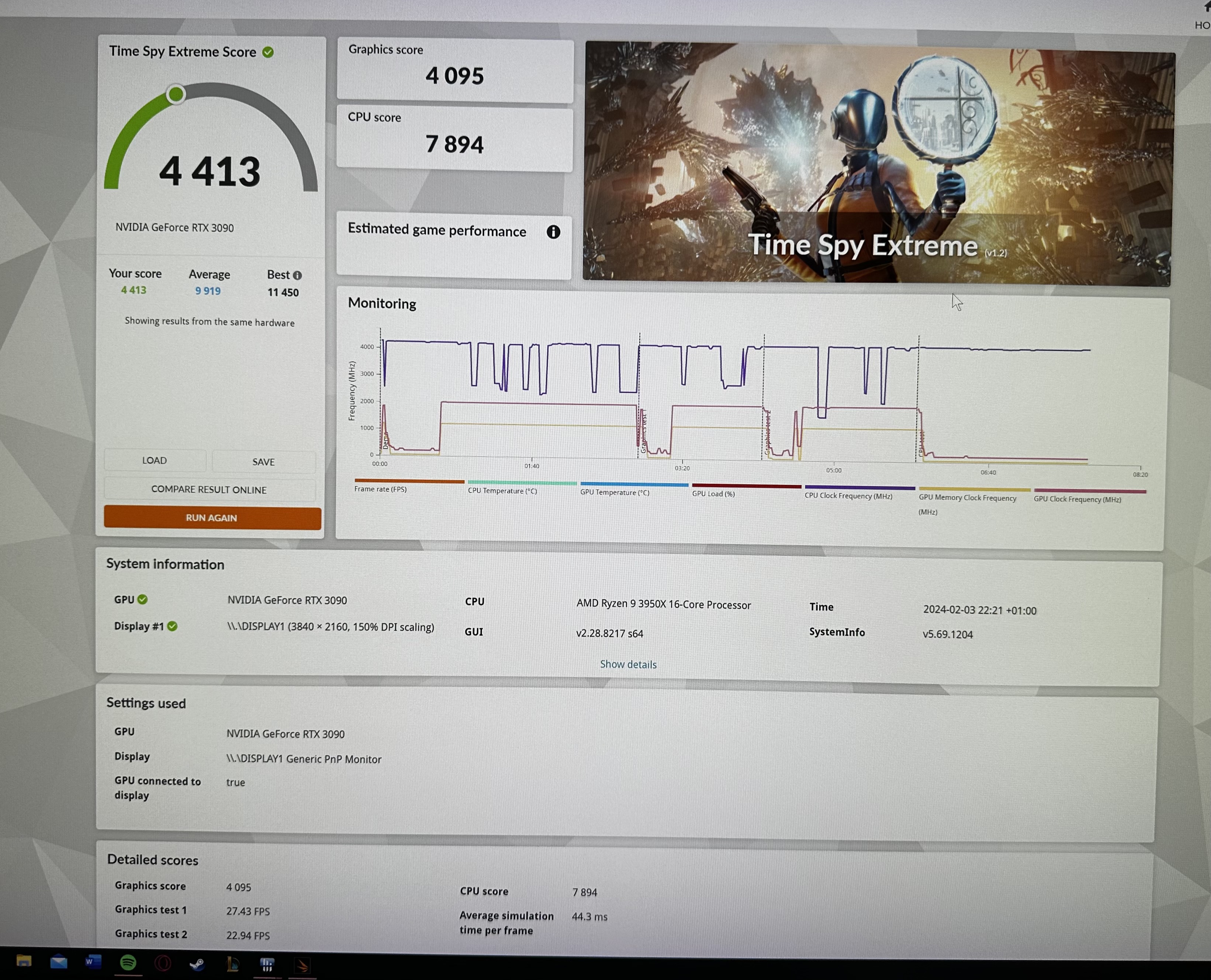Toggle Frame rate (FPS) legend in Monitoring

pos(380,489)
